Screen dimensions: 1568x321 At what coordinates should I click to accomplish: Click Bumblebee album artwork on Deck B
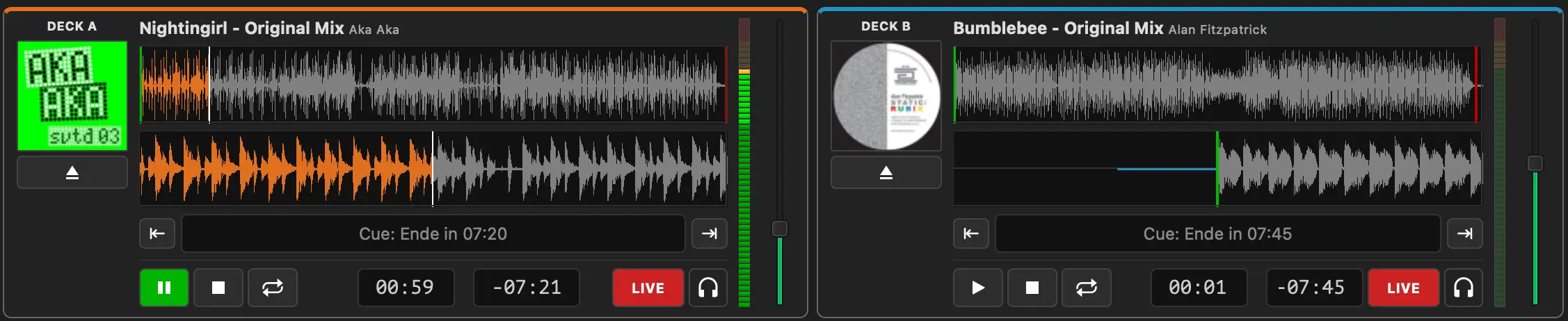pyautogui.click(x=886, y=96)
